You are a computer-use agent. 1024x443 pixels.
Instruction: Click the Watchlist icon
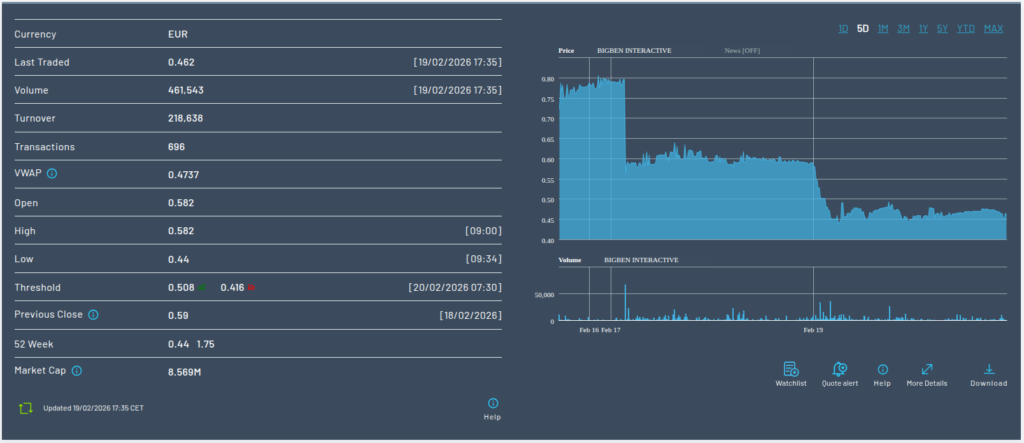point(790,369)
